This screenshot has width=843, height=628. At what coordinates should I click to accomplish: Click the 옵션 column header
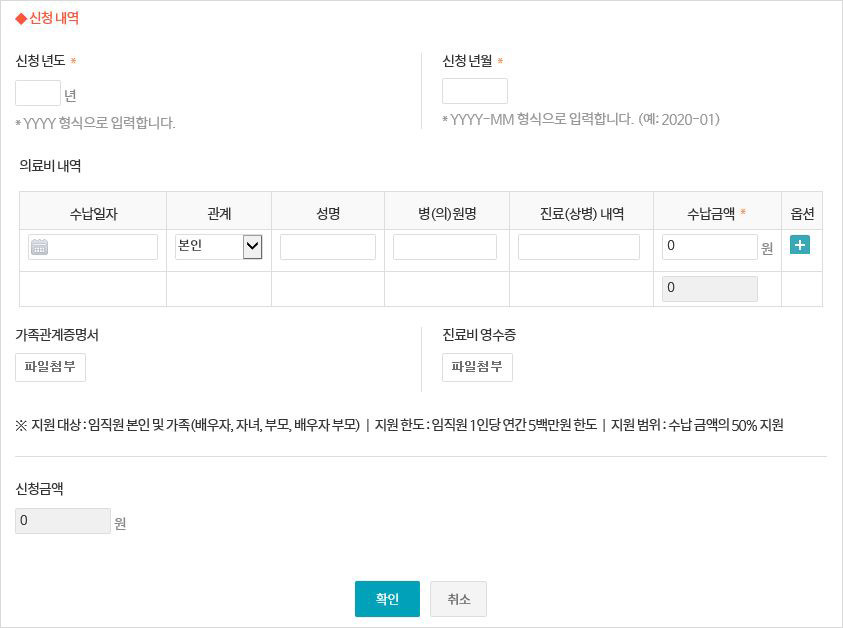801,213
